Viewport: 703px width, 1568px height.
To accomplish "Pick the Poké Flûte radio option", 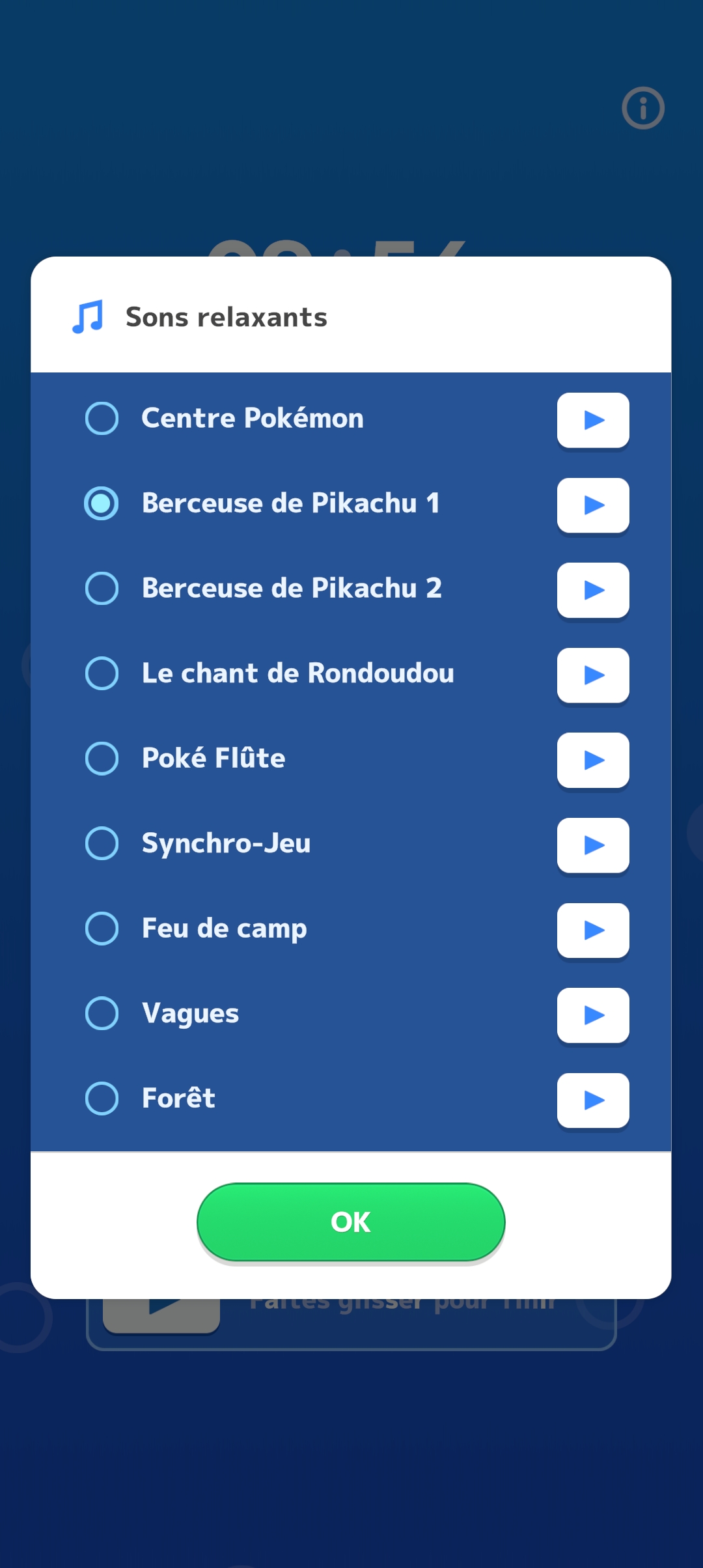I will [x=102, y=758].
